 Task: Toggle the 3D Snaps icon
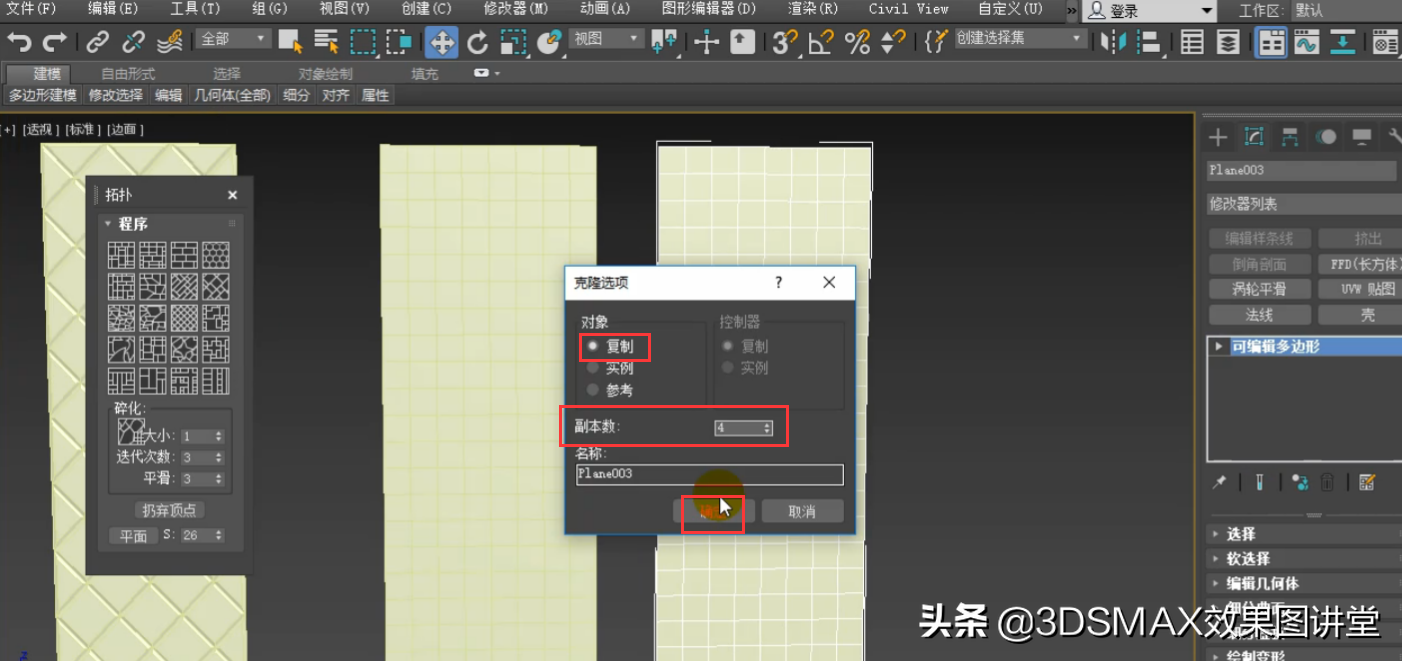coord(786,42)
